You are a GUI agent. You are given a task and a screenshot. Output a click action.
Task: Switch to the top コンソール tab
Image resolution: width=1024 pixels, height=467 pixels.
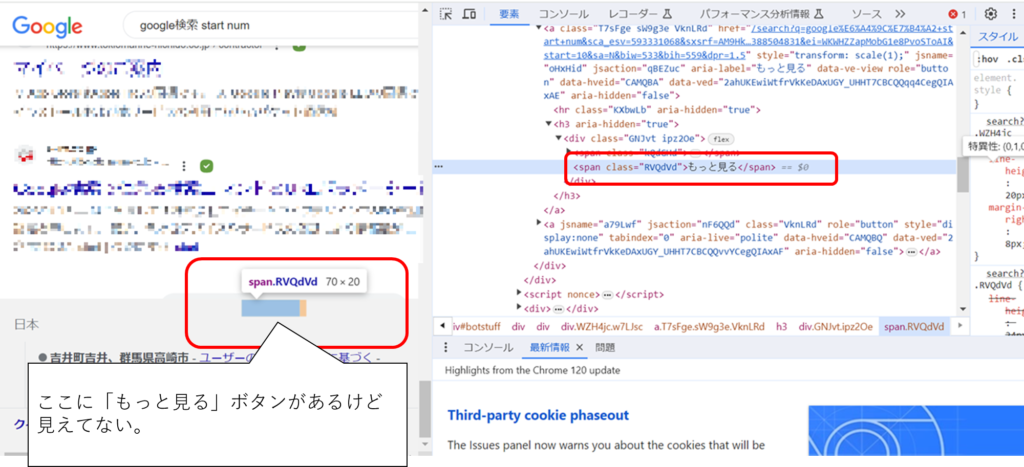(x=563, y=14)
